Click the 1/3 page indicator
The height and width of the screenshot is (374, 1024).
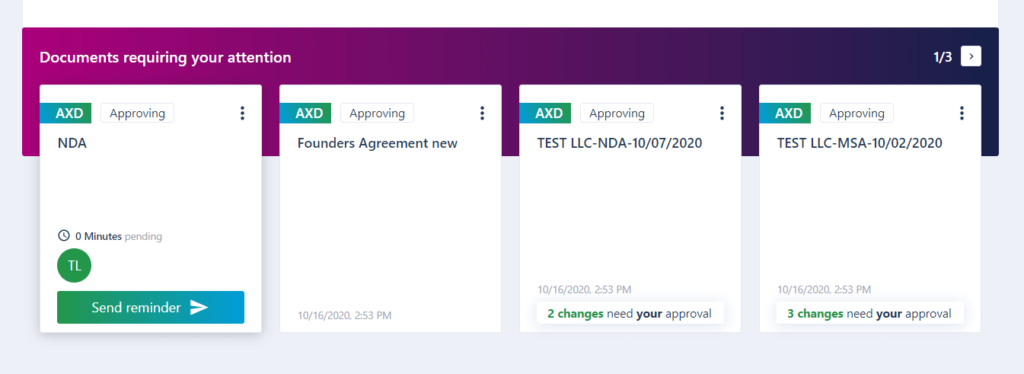(942, 57)
